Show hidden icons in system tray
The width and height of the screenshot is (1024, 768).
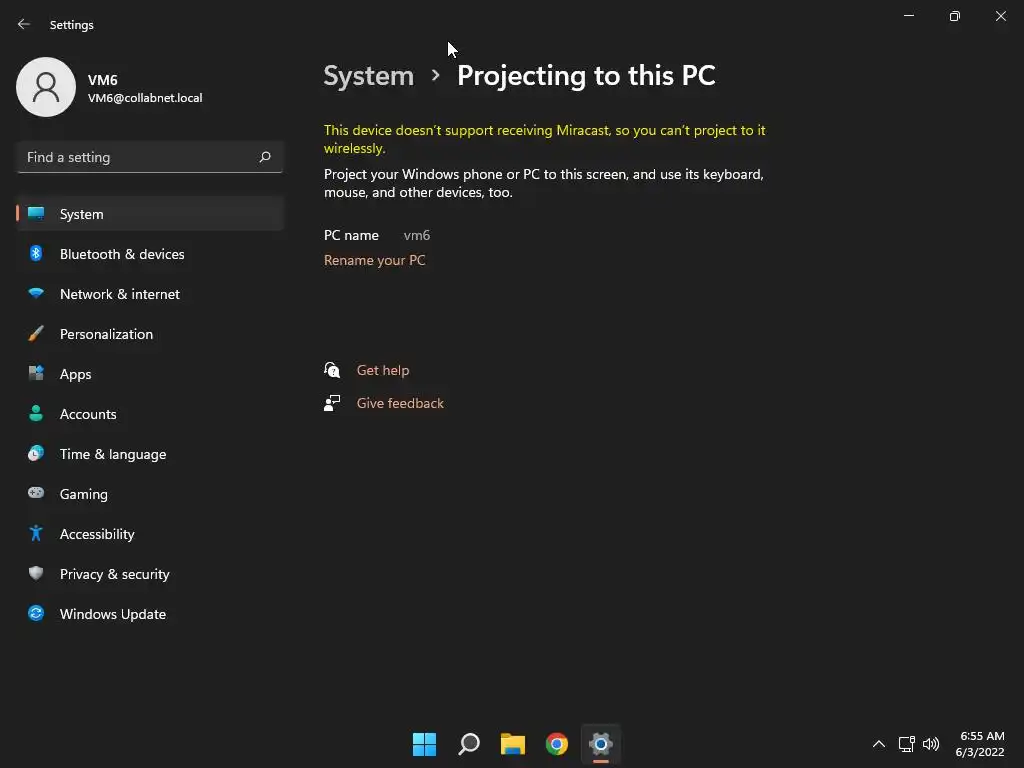click(x=878, y=744)
